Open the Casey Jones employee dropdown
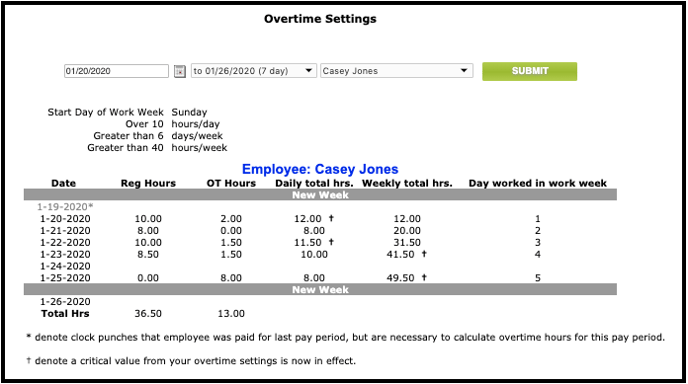 click(x=397, y=71)
